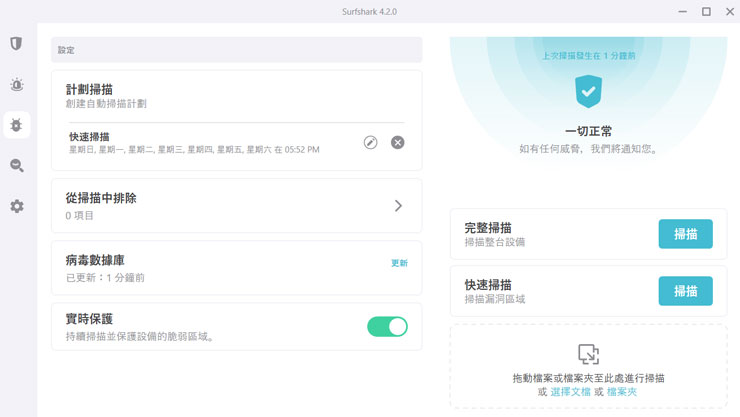
Task: Click the 檔案夾 link
Action: [623, 392]
